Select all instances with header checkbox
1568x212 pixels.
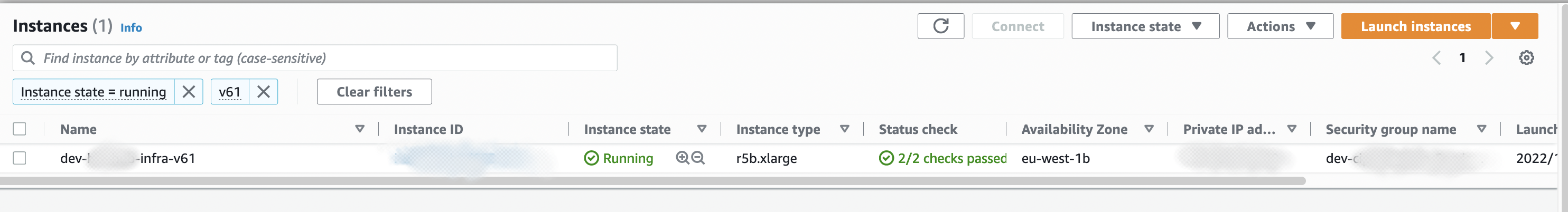point(20,129)
